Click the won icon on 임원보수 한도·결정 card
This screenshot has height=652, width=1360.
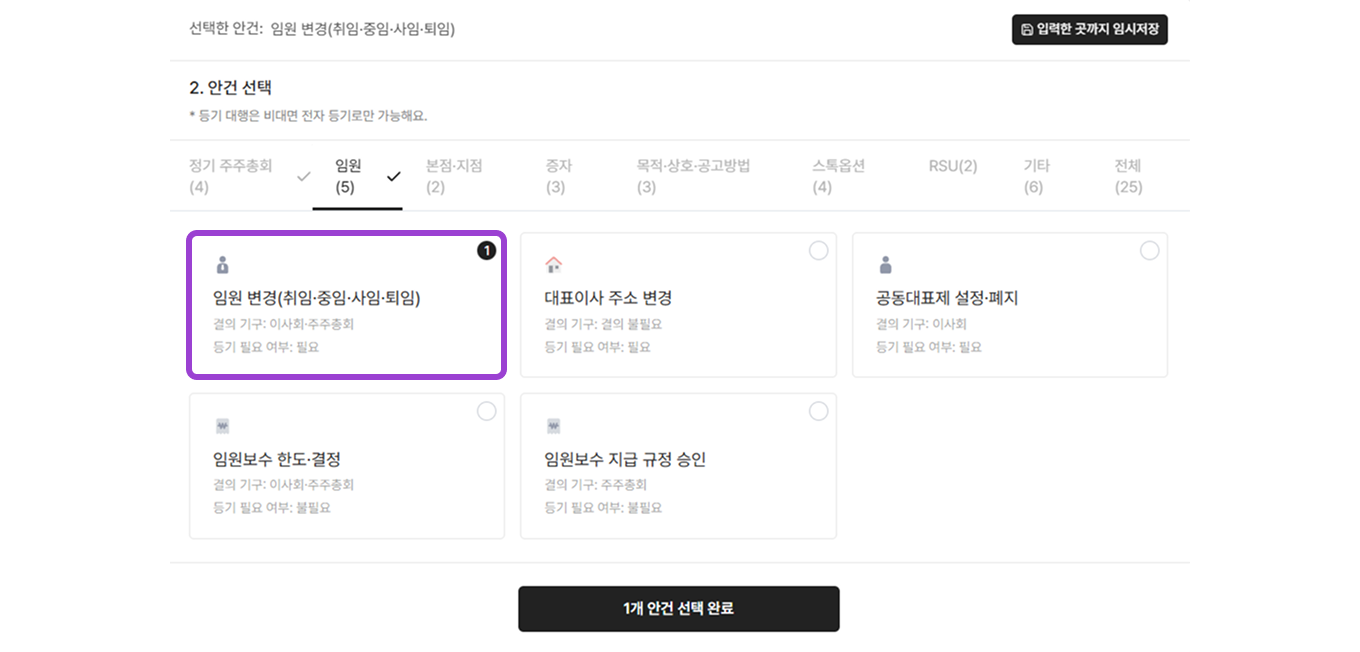tap(222, 426)
